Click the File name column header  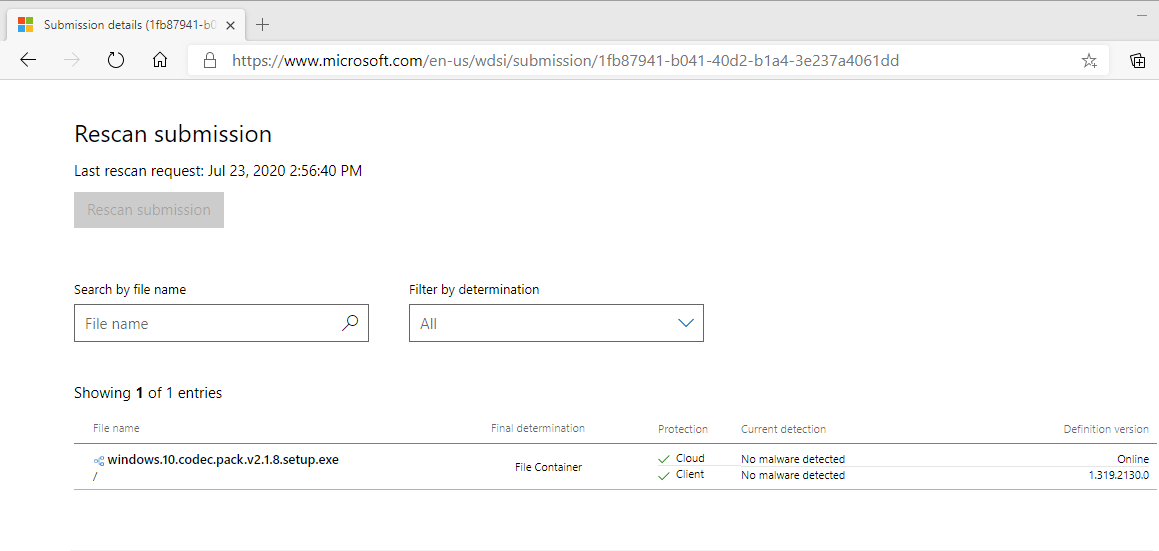(116, 428)
